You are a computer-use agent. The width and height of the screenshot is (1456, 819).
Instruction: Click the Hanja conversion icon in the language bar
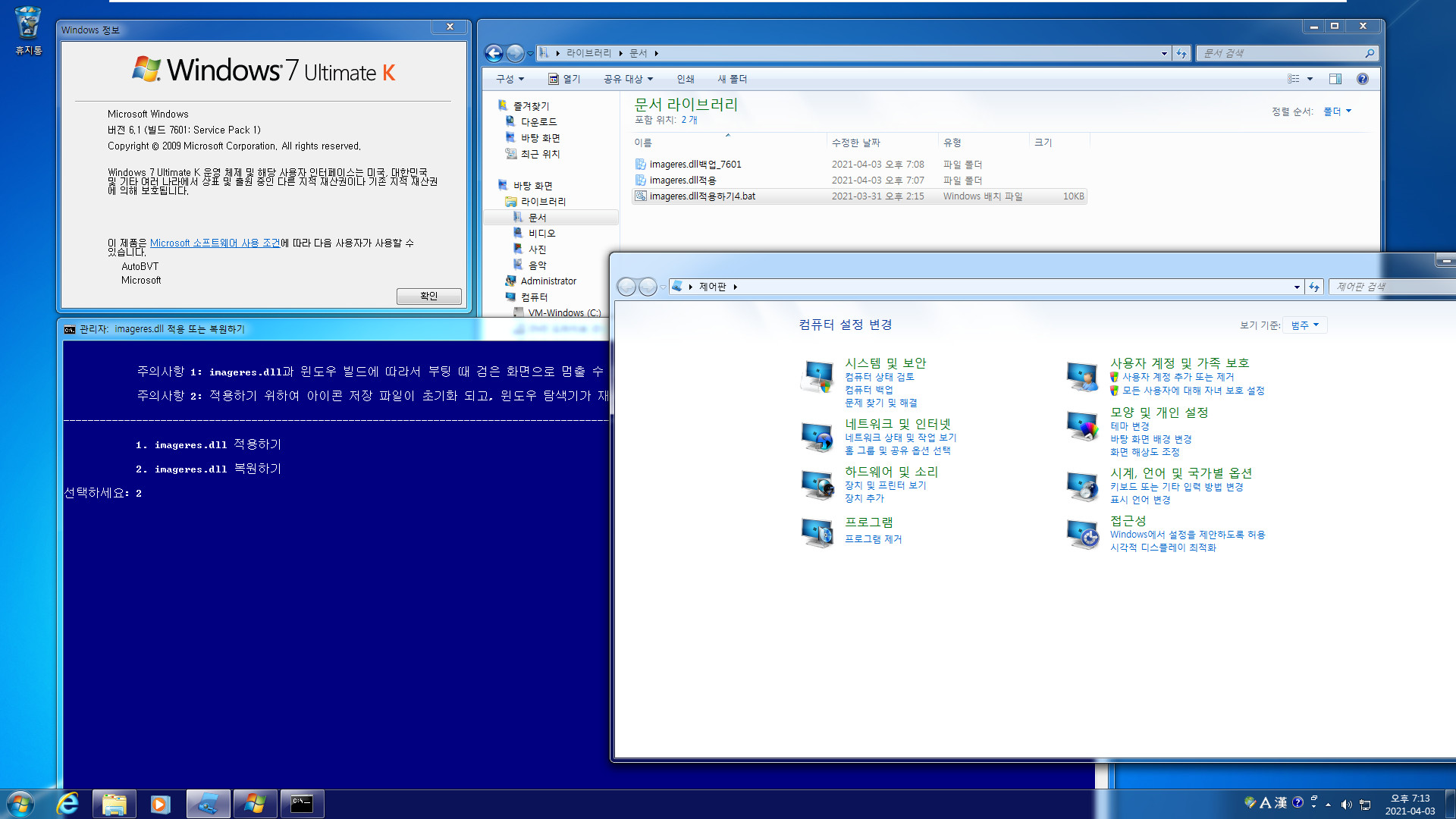pyautogui.click(x=1281, y=802)
